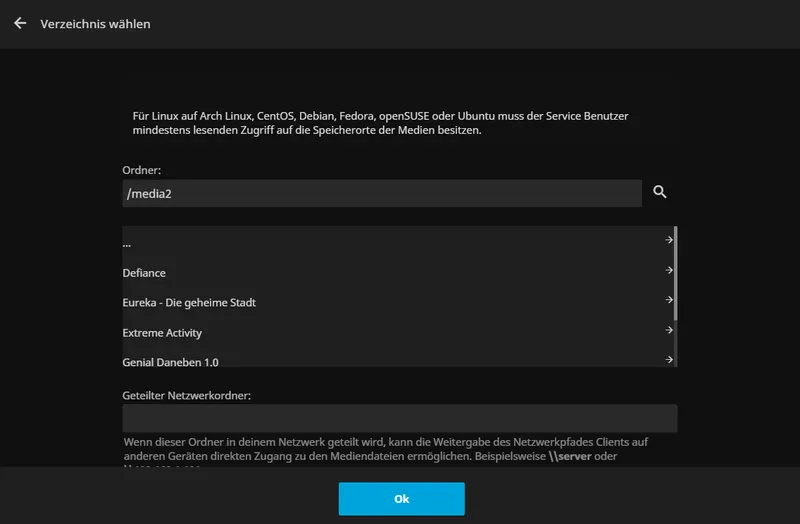Click the arrow icon for Extreme Activity

point(668,330)
